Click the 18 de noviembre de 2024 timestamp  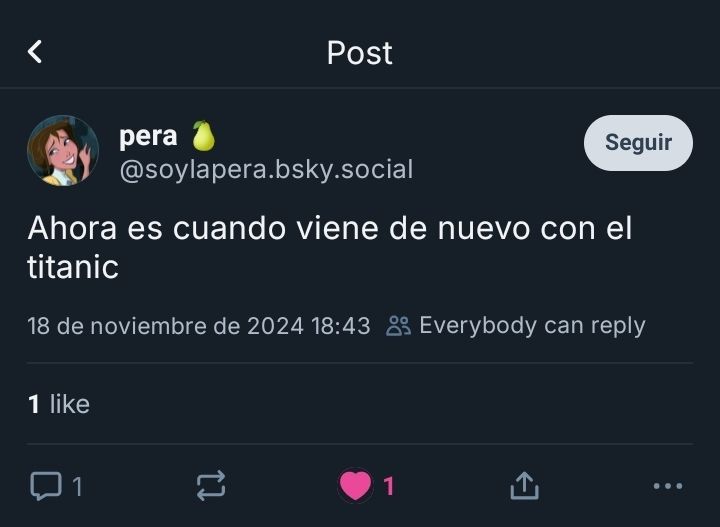pyautogui.click(x=199, y=326)
